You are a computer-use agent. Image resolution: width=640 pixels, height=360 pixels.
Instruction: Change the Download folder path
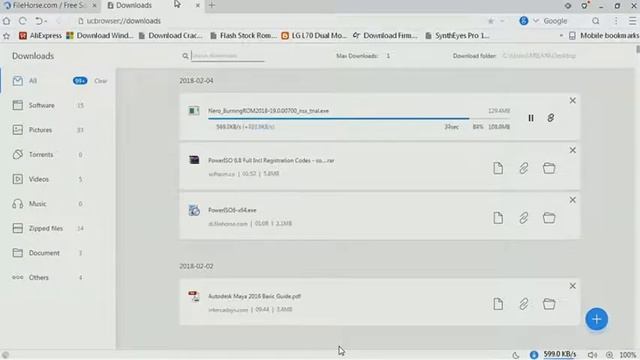click(539, 56)
